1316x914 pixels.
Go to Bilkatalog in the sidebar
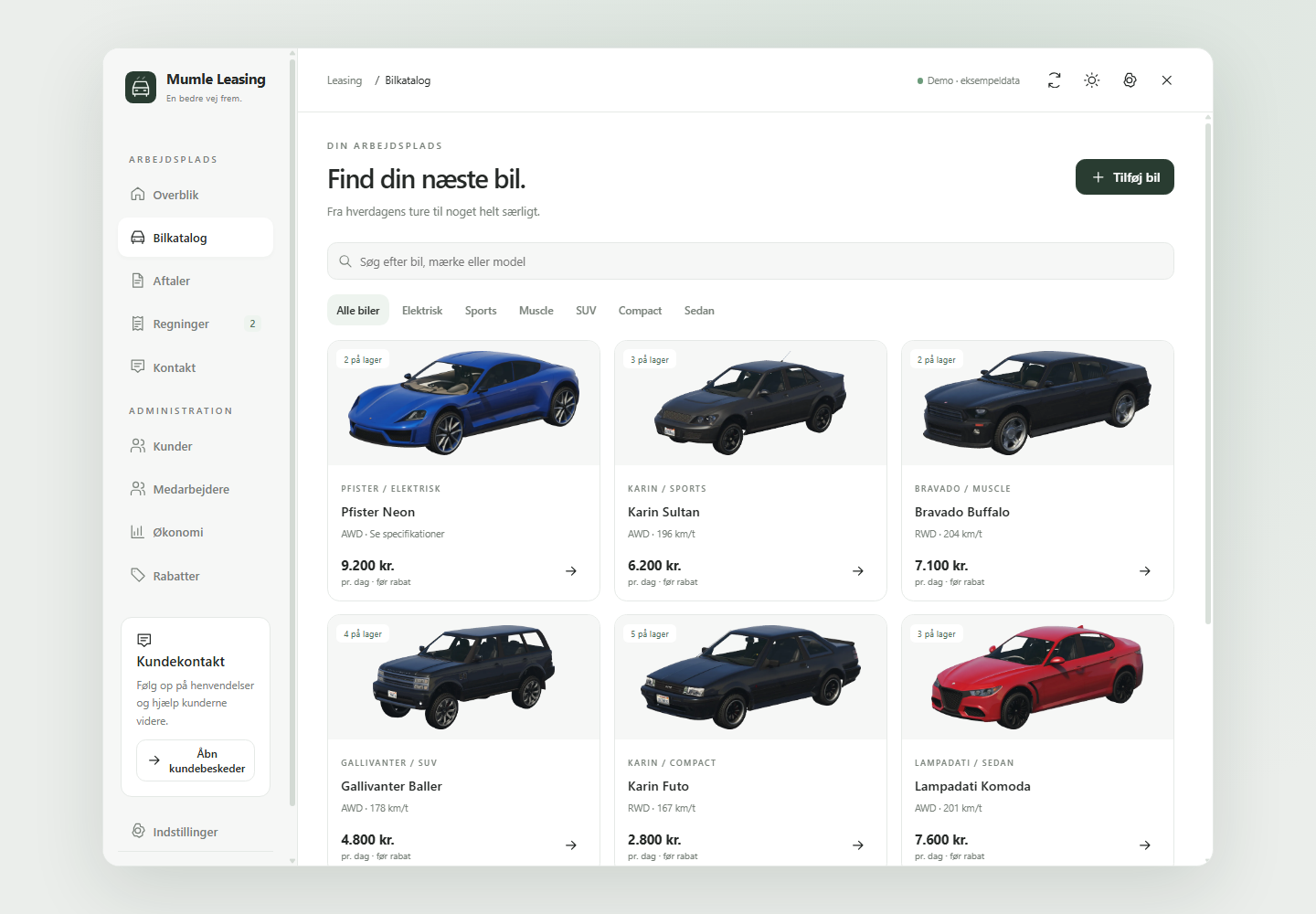196,238
